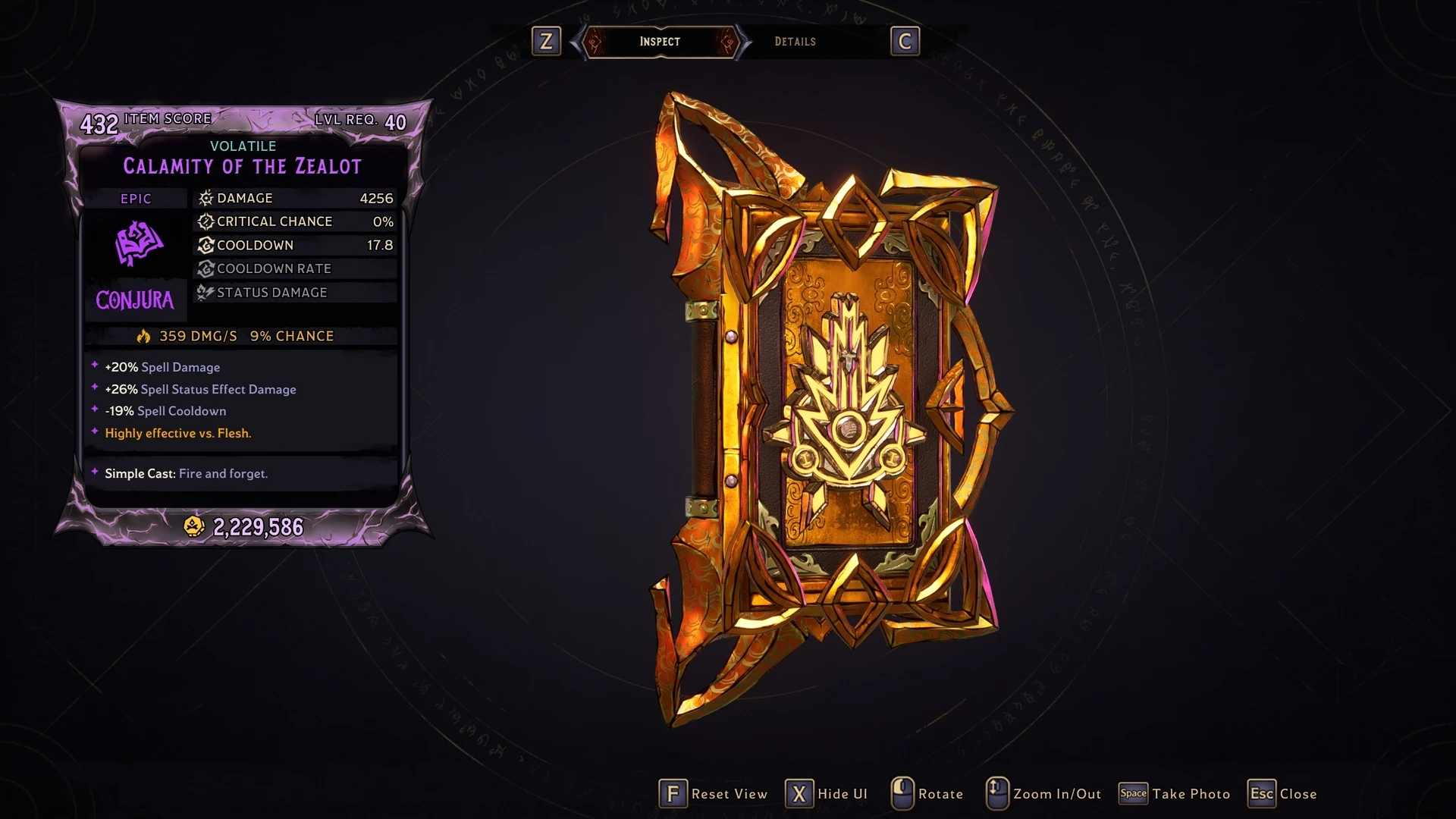The width and height of the screenshot is (1456, 819).
Task: Toggle UI off with the X key icon
Action: pyautogui.click(x=799, y=794)
